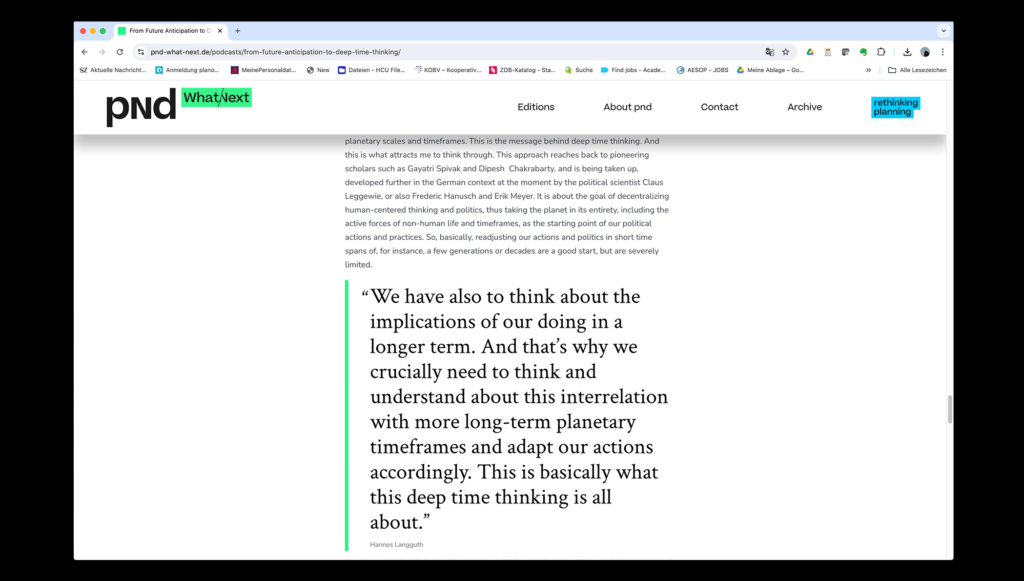This screenshot has height=581, width=1024.
Task: Expand the tab search dropdown arrow
Action: 942,31
